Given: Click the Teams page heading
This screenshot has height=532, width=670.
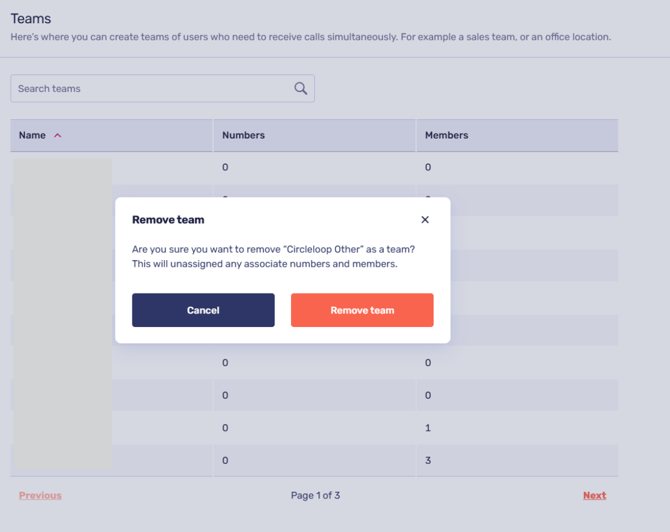Looking at the screenshot, I should click(30, 19).
